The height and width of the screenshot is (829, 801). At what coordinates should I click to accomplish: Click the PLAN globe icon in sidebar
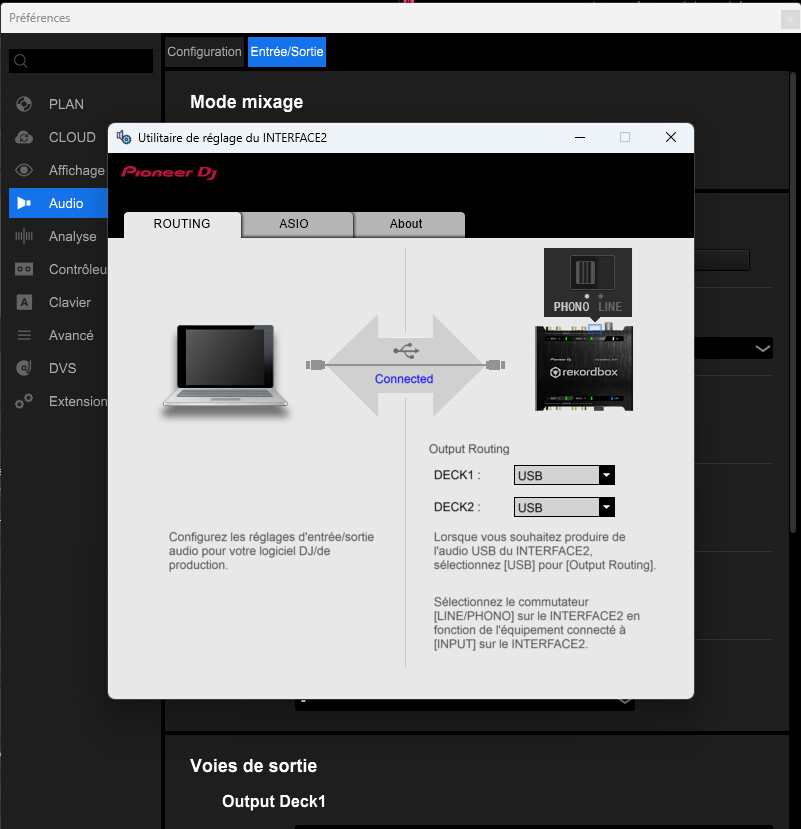[24, 104]
